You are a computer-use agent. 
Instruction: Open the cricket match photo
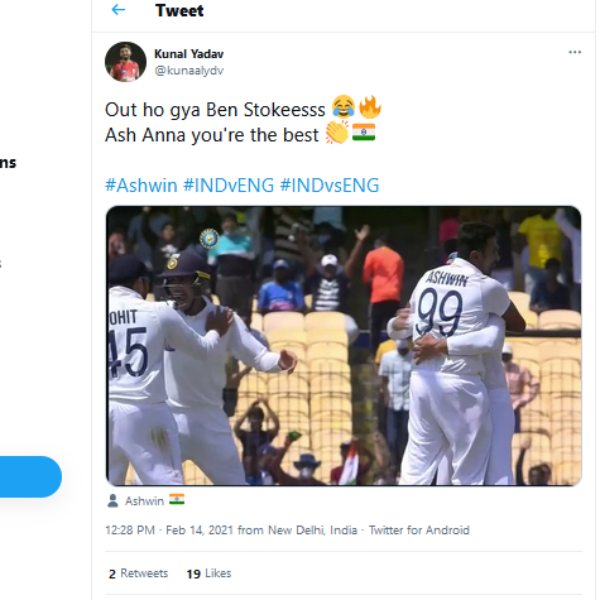[343, 345]
